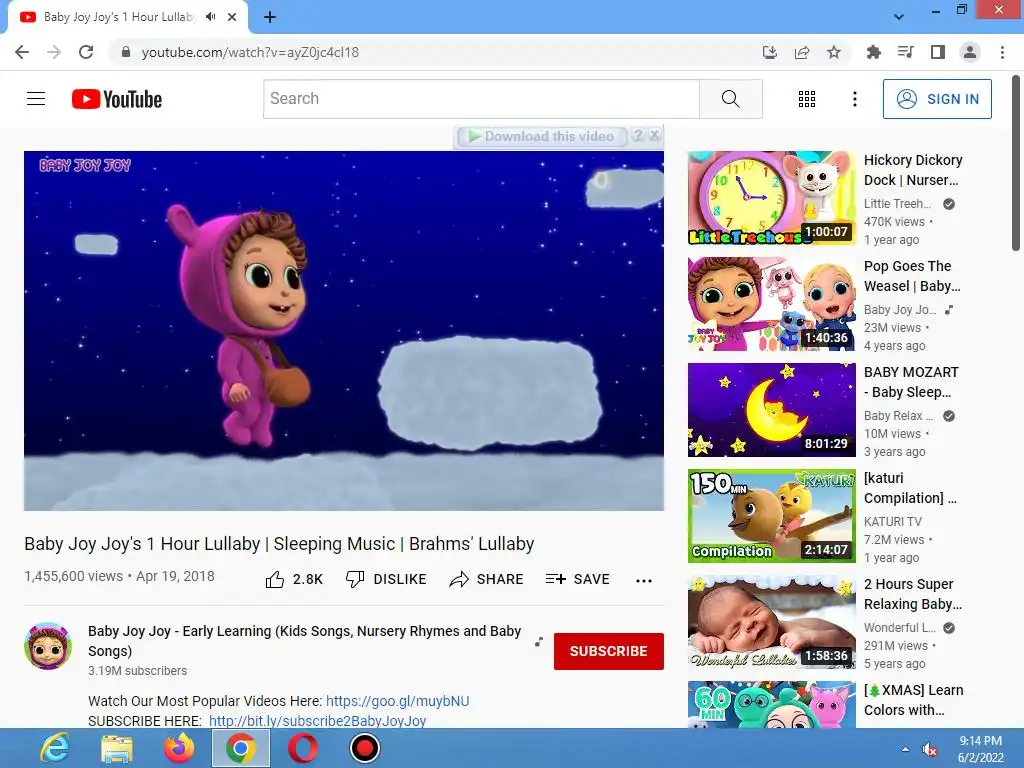Focus the YouTube Search field
1024x768 pixels.
[x=481, y=99]
